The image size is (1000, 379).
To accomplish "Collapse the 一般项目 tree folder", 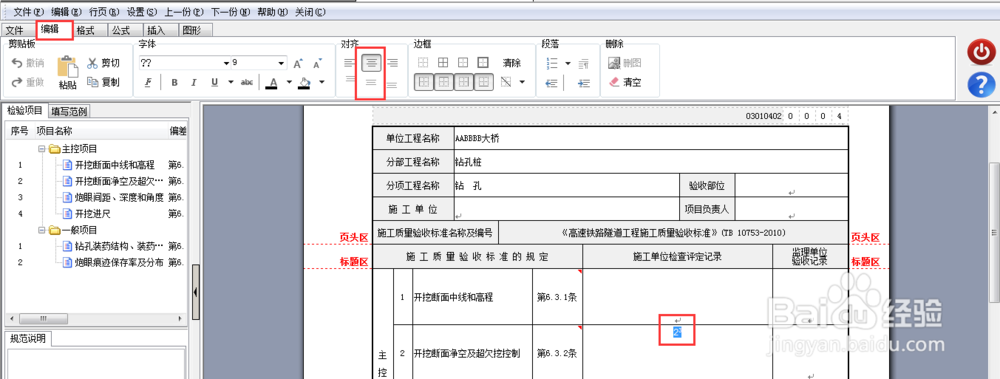I will (x=41, y=230).
